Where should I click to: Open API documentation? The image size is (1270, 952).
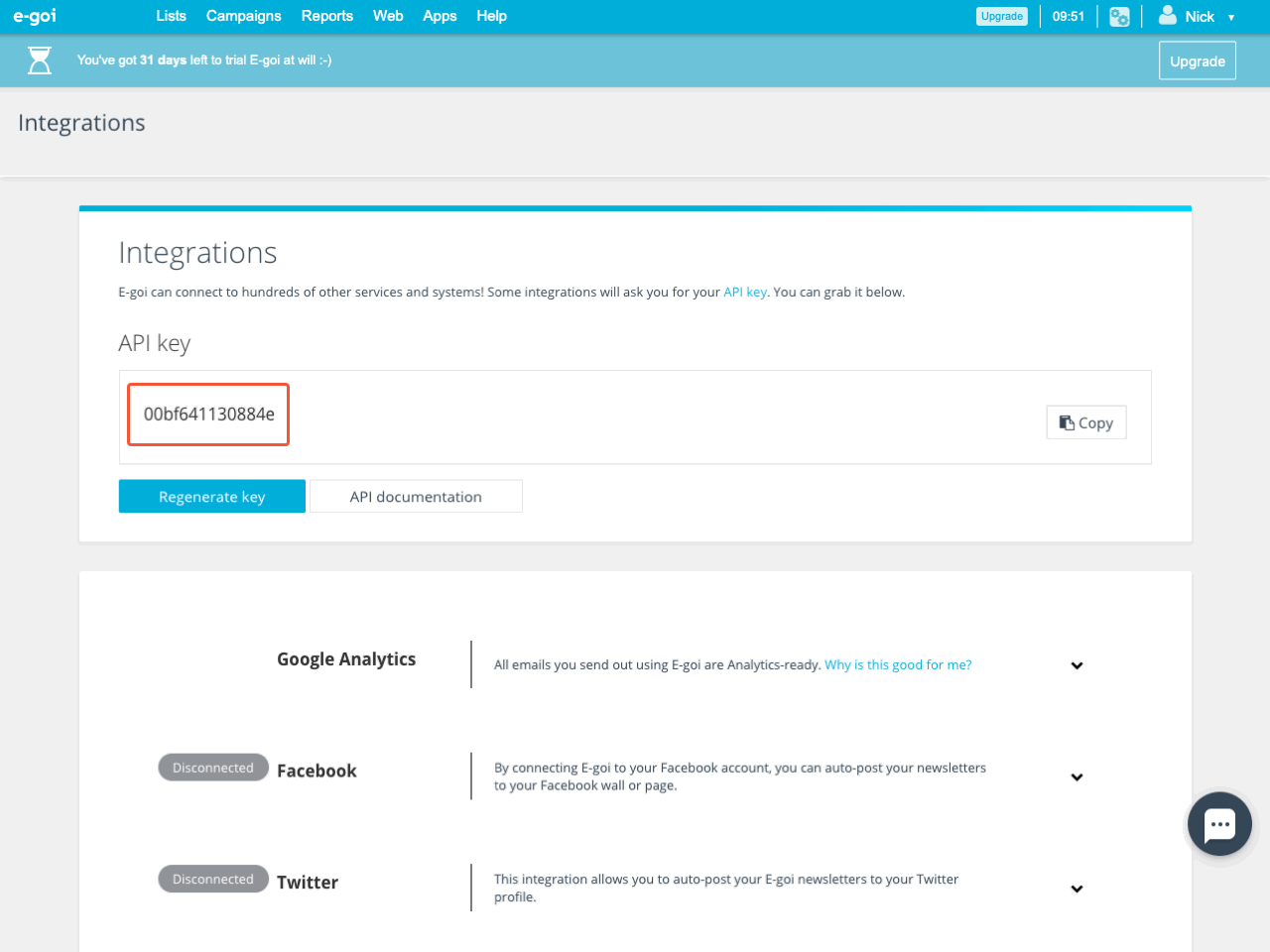point(416,497)
